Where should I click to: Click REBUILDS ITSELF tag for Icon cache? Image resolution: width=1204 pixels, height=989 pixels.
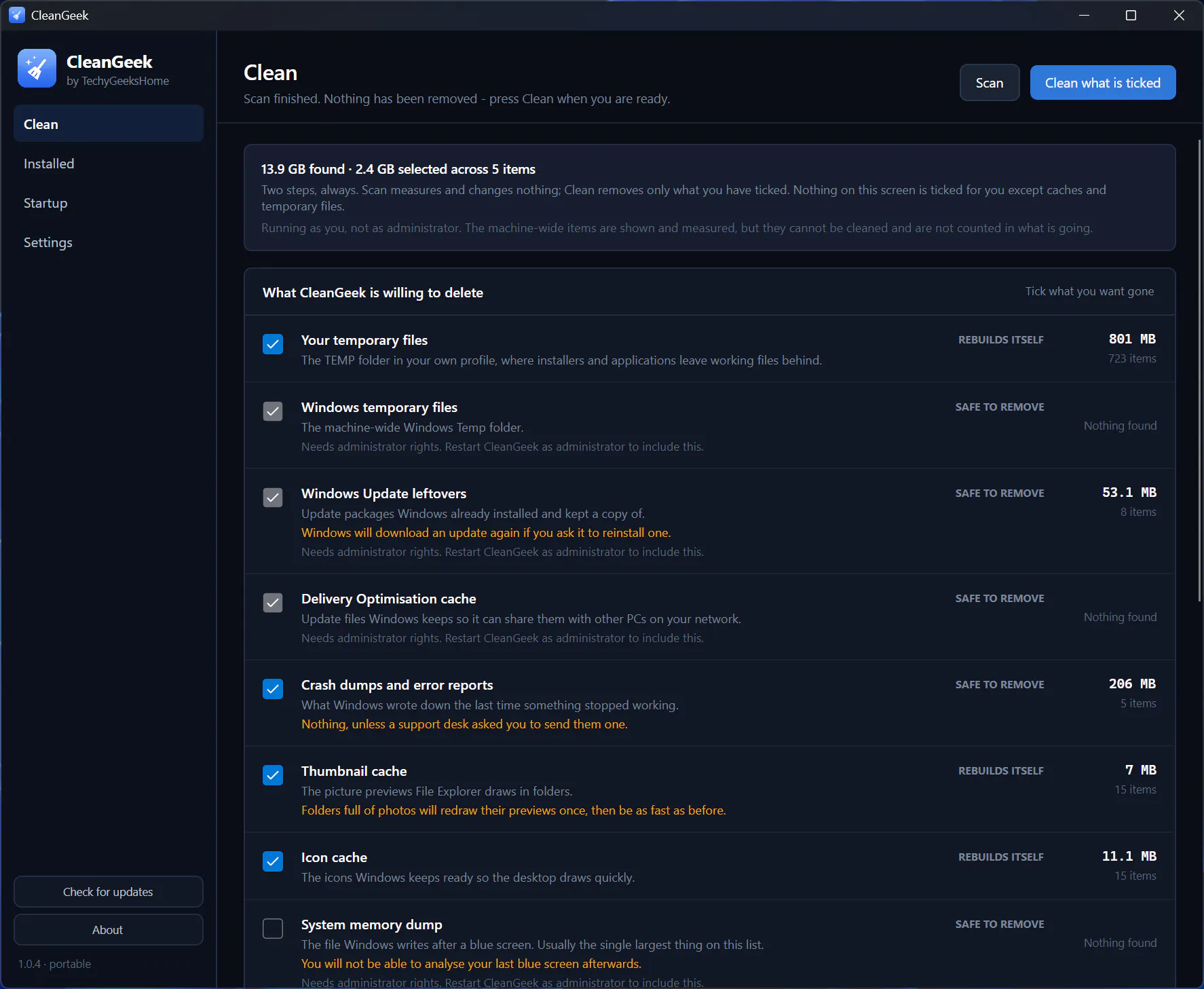[x=1001, y=857]
